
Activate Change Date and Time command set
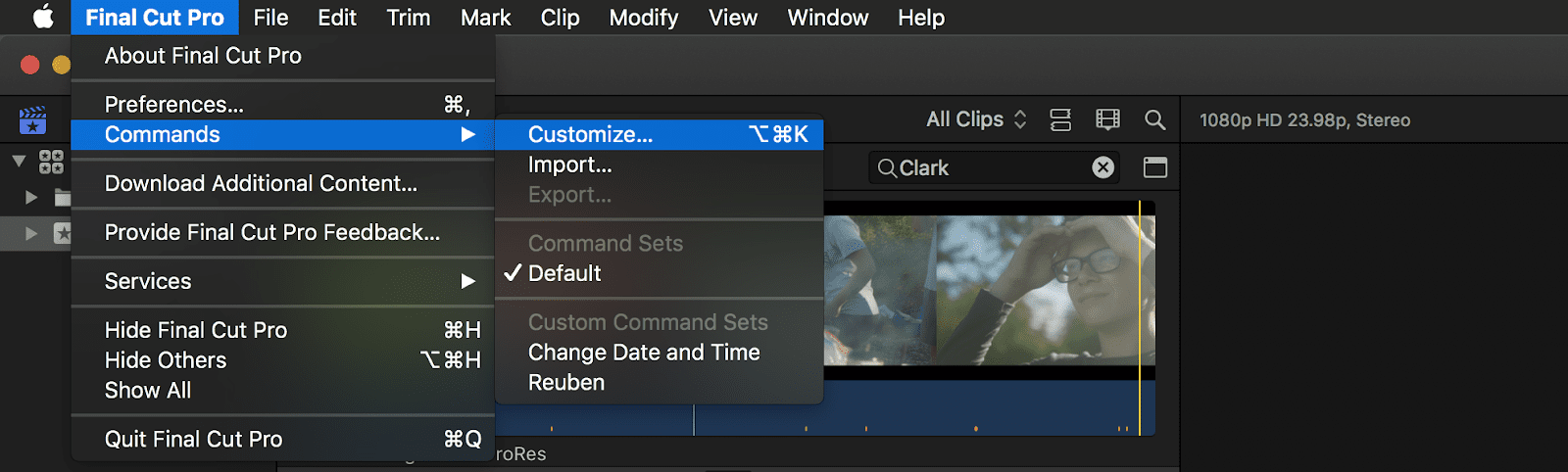[644, 353]
